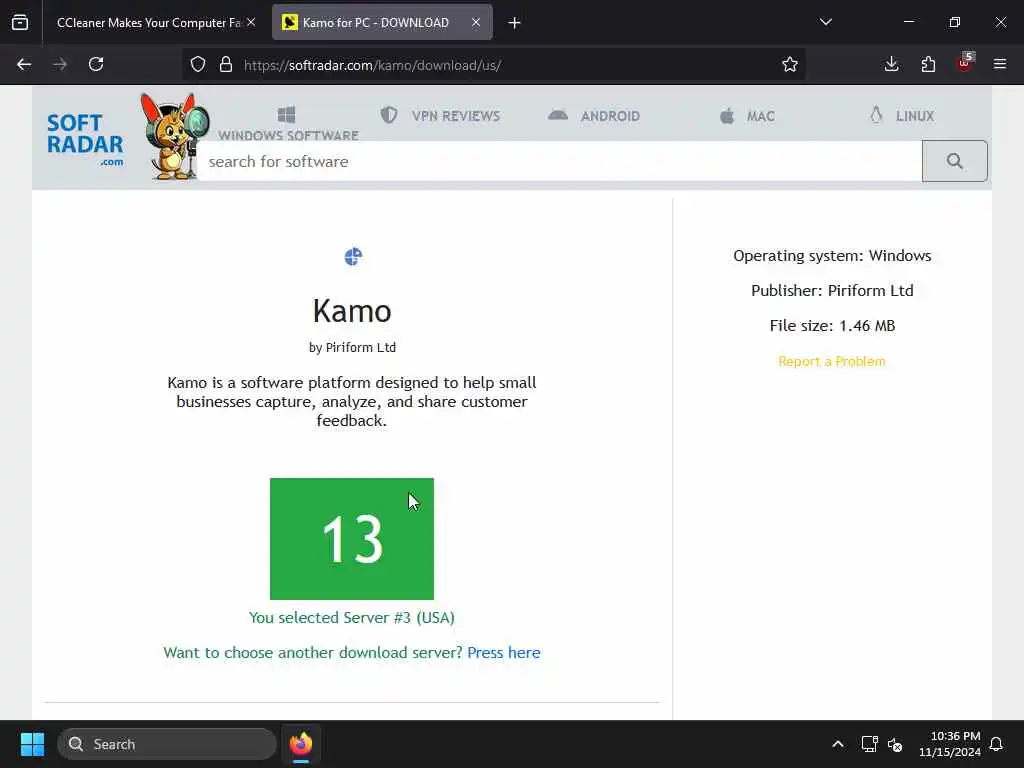
Task: Switch to CCleaner Makes Your Computer tab
Action: (147, 22)
